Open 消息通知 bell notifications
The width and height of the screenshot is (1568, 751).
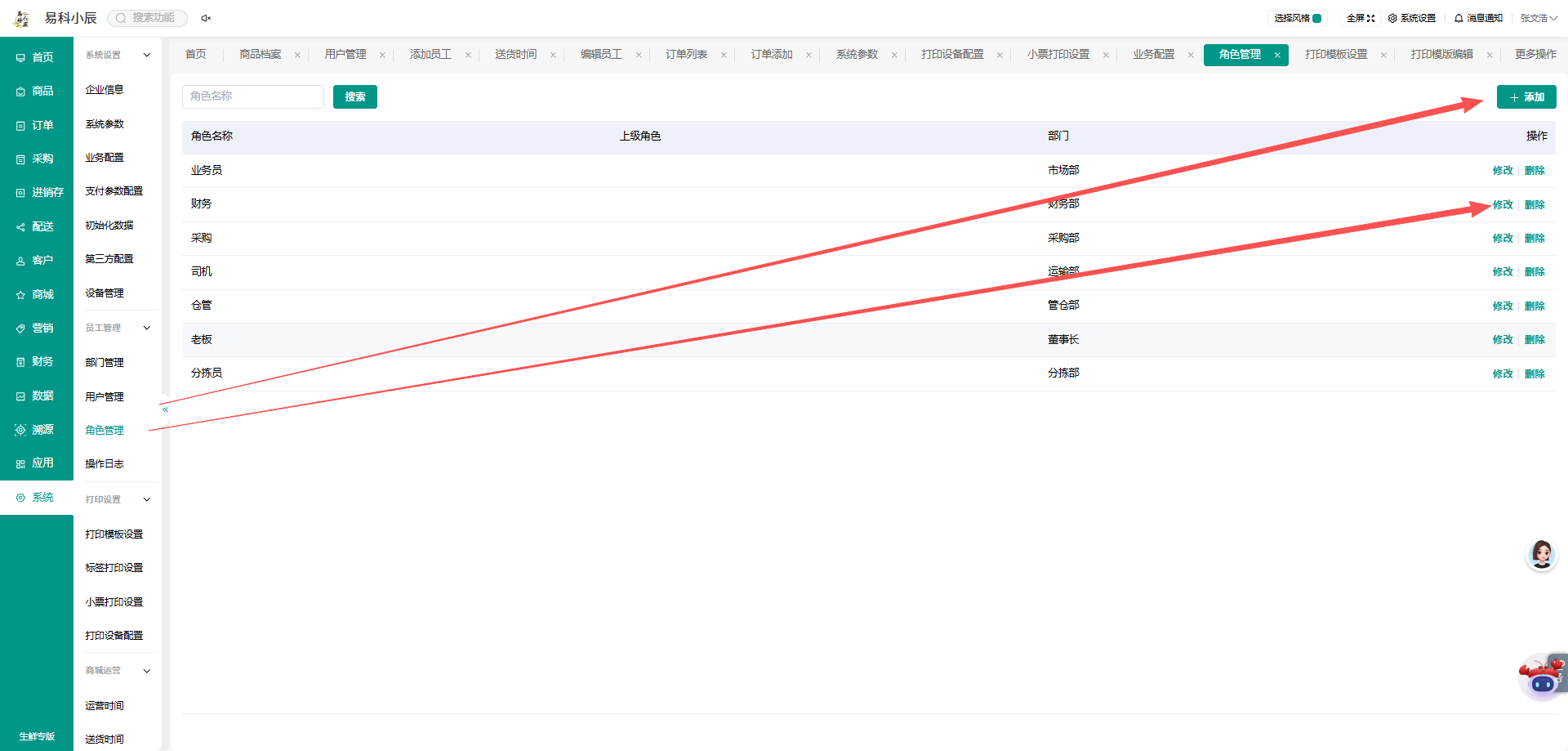coord(1478,18)
